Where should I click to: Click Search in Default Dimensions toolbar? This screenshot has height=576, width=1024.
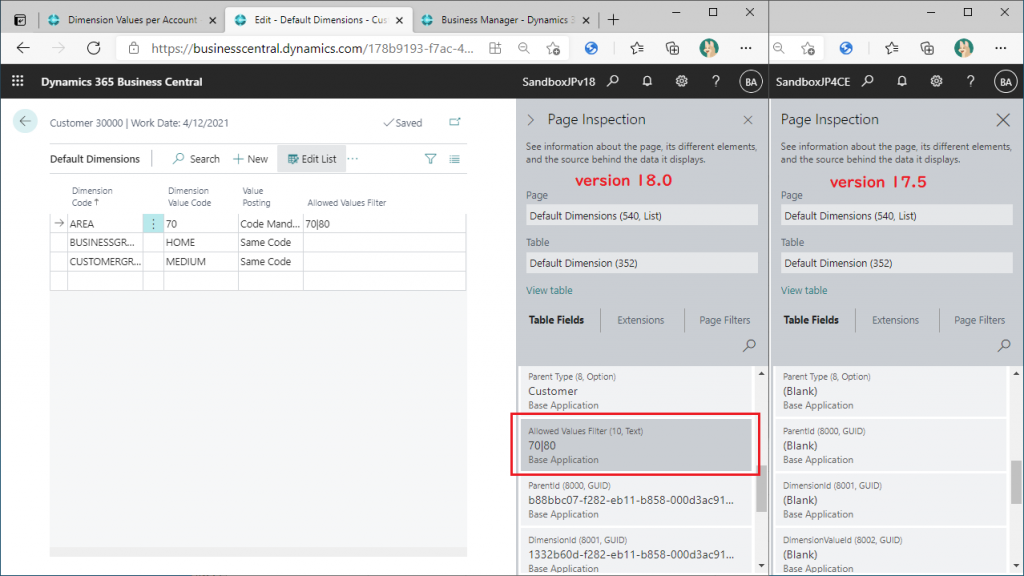196,159
